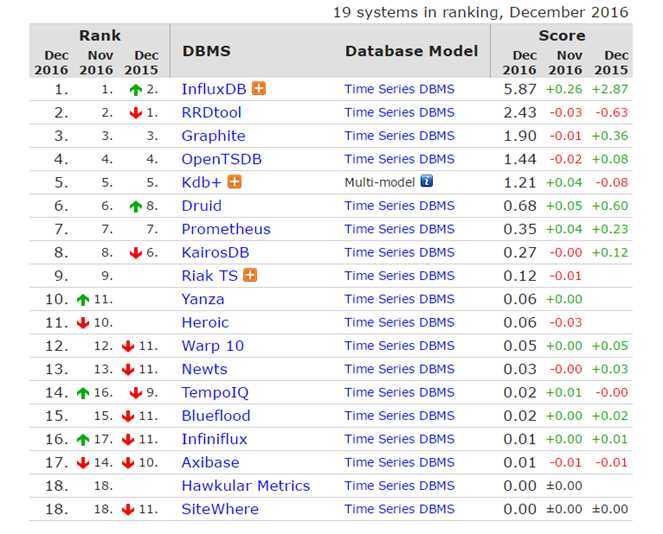This screenshot has width=663, height=534.
Task: Click the plus icon next to InfluxDB
Action: coord(259,89)
